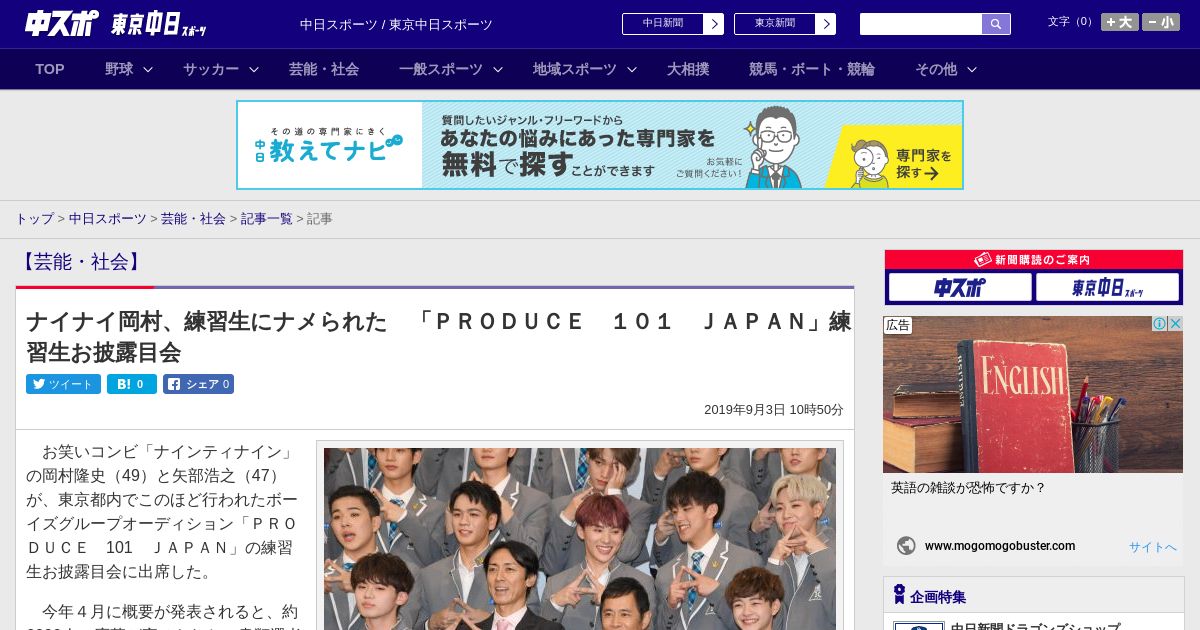Click the English book advertisement image
The width and height of the screenshot is (1200, 630).
click(x=1033, y=394)
